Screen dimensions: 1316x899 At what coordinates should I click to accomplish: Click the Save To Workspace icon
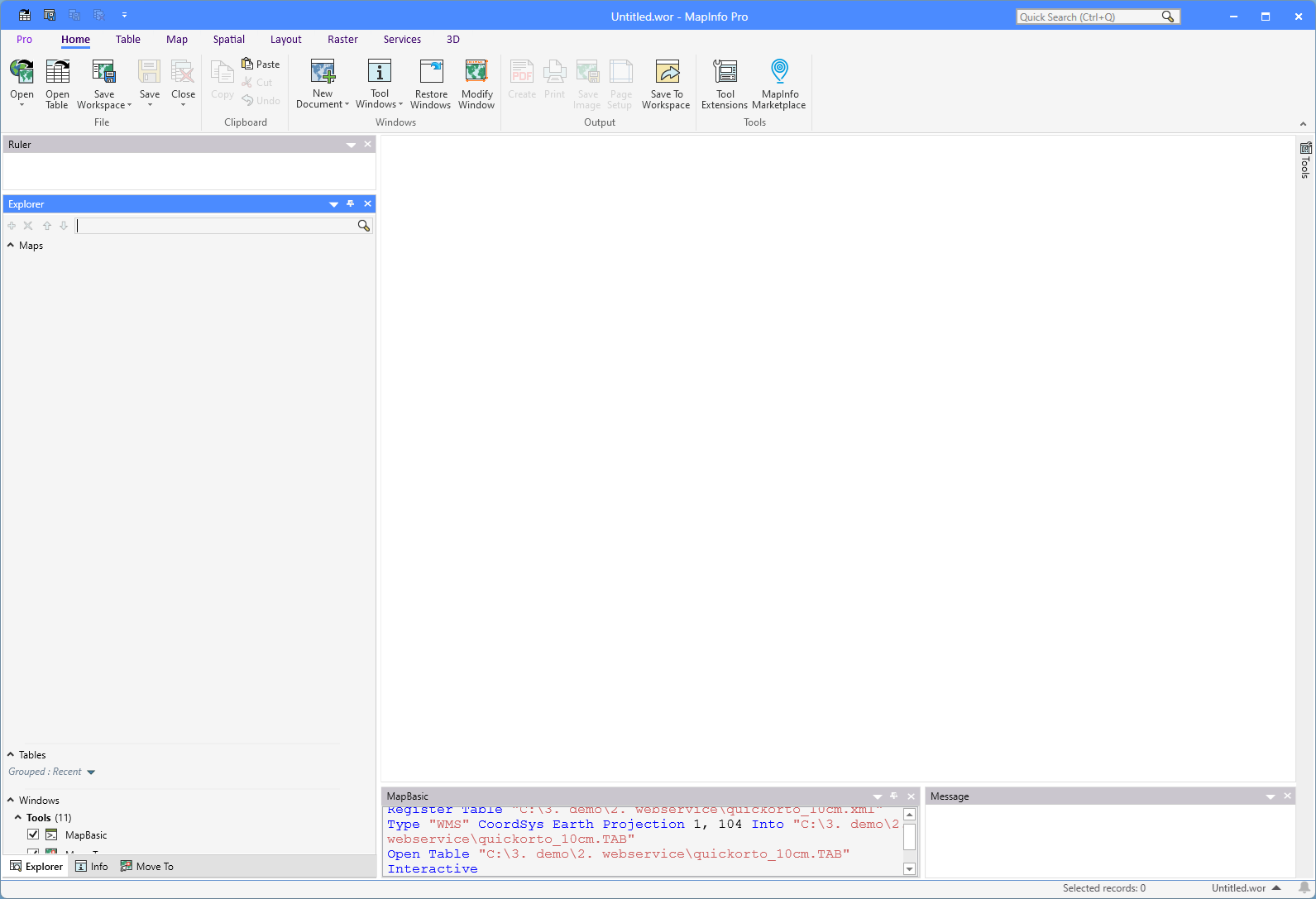(x=666, y=73)
